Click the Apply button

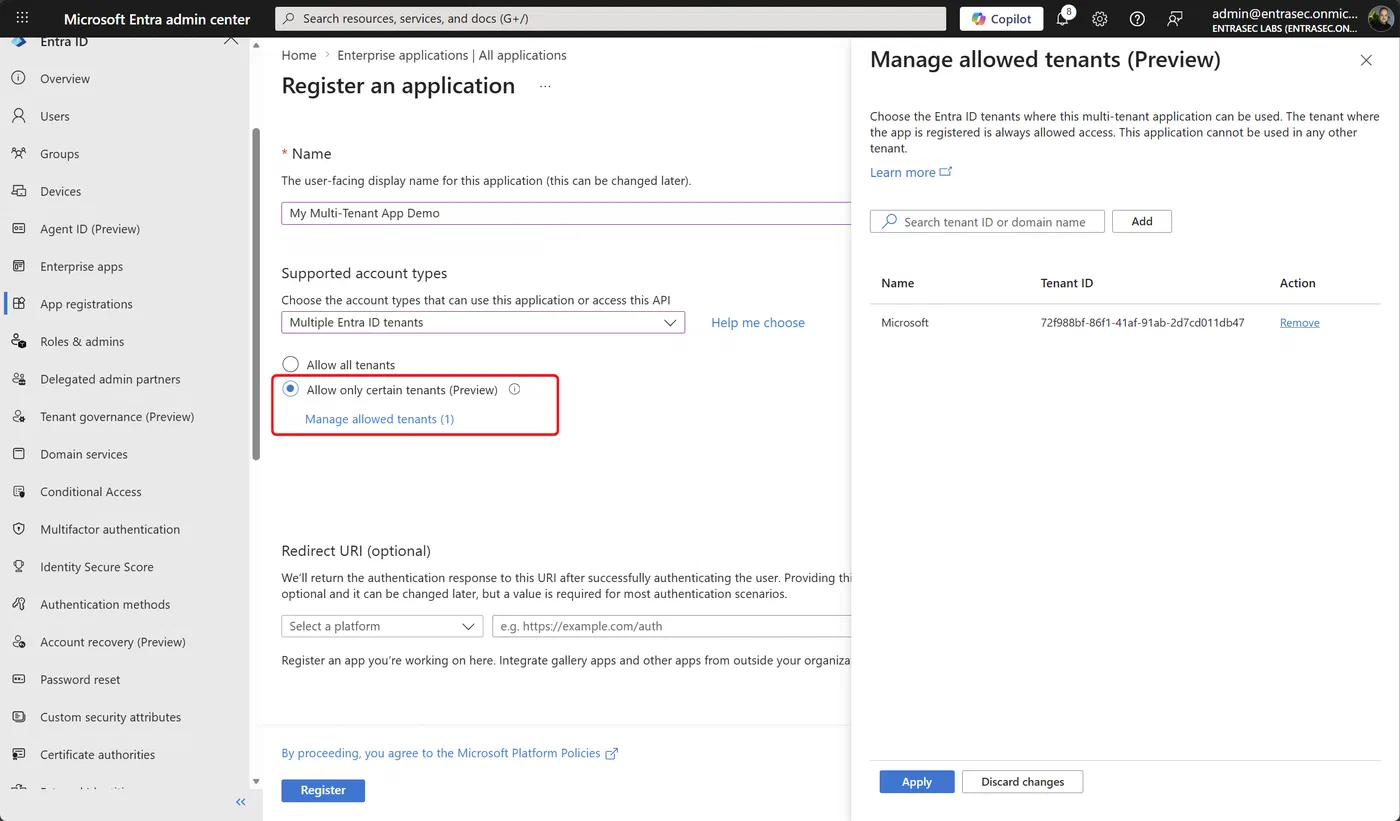(x=917, y=782)
